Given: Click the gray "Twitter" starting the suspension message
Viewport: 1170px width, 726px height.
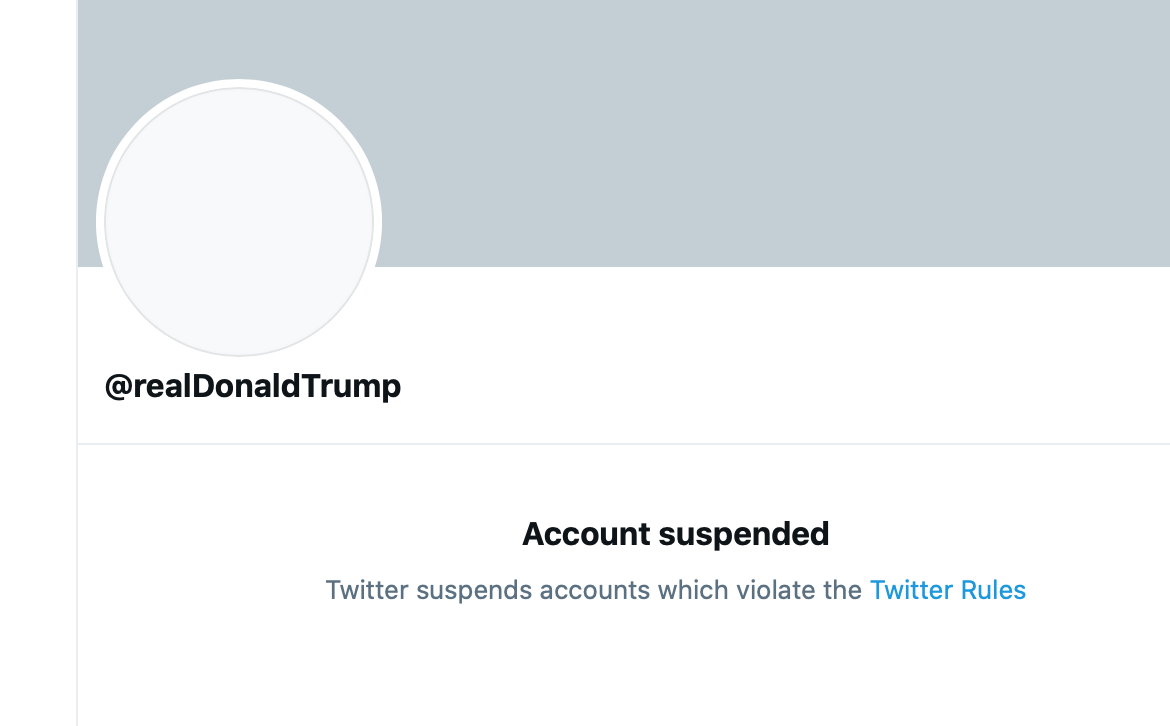Looking at the screenshot, I should click(x=367, y=590).
